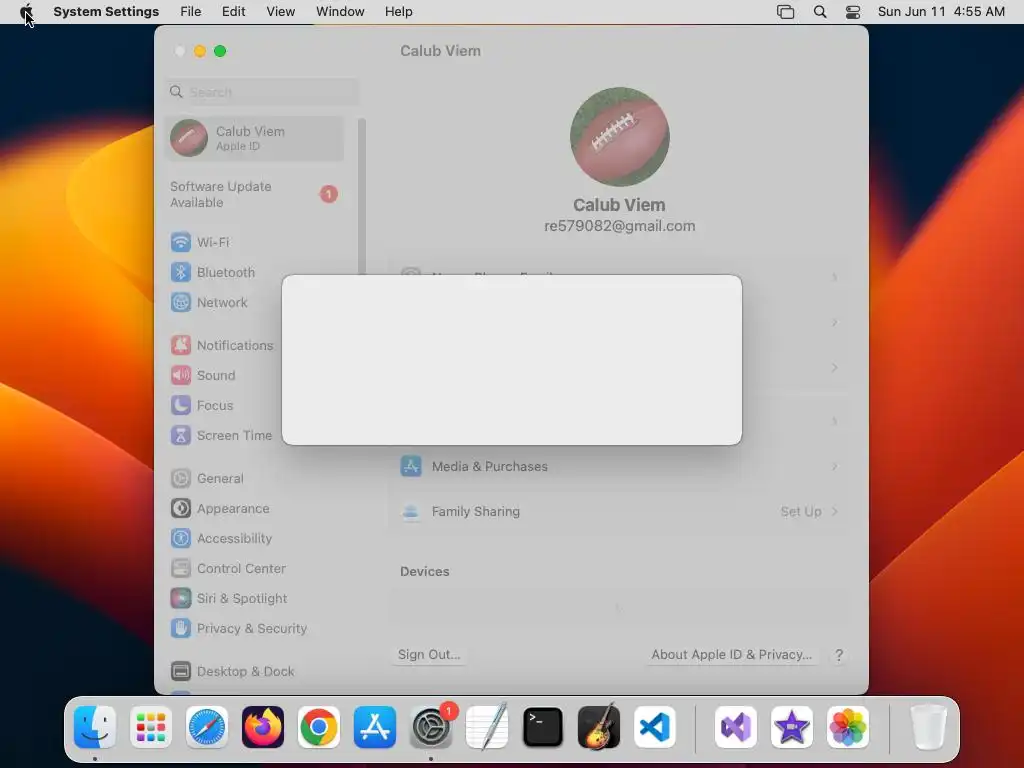Viewport: 1024px width, 768px height.
Task: Open Family Sharing row
Action: pos(619,512)
